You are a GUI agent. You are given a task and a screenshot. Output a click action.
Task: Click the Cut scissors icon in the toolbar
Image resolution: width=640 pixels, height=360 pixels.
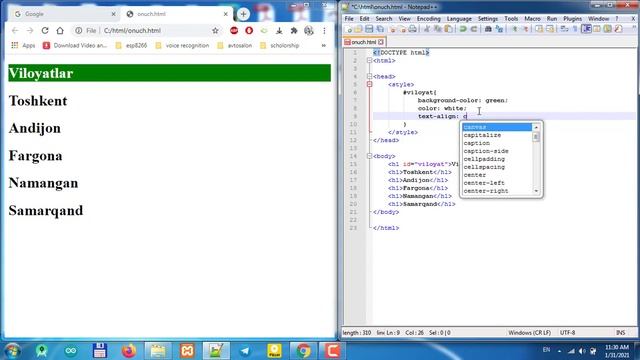coord(427,29)
